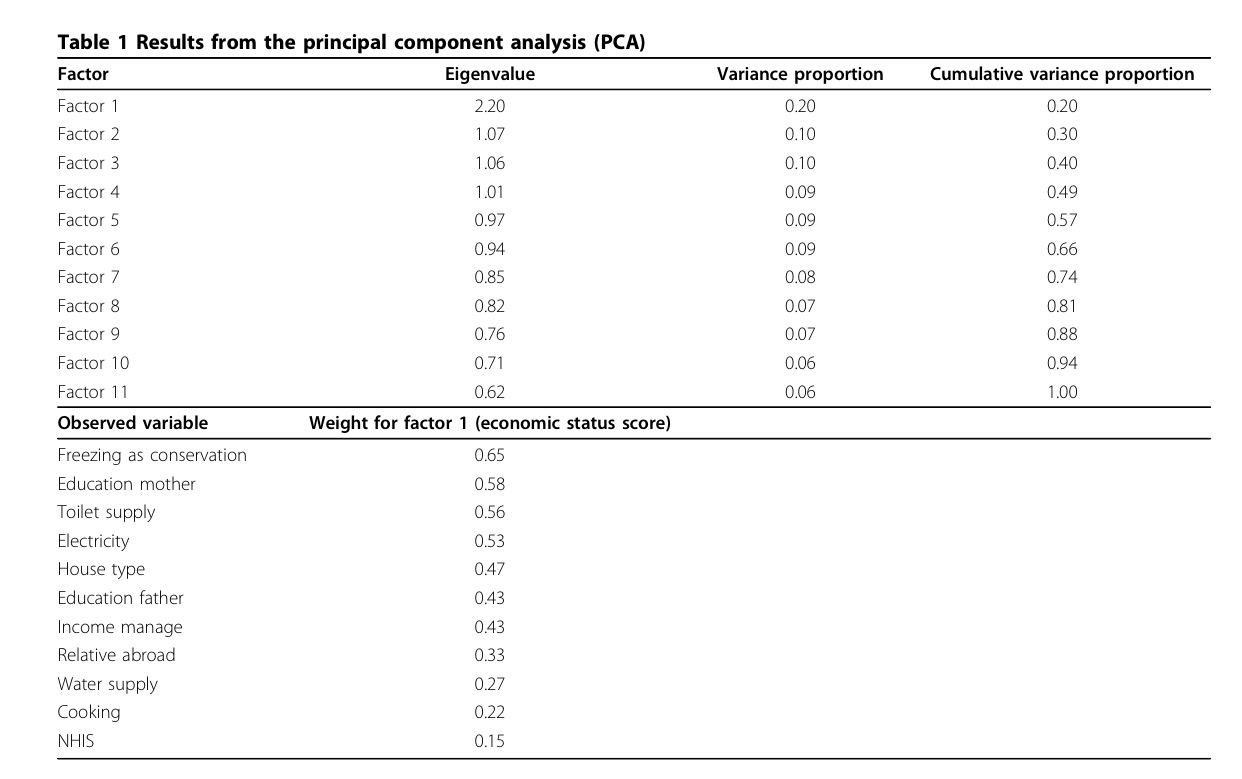Click the eigenvalue 2.20 cell
This screenshot has width=1242, height=779.
pyautogui.click(x=489, y=106)
